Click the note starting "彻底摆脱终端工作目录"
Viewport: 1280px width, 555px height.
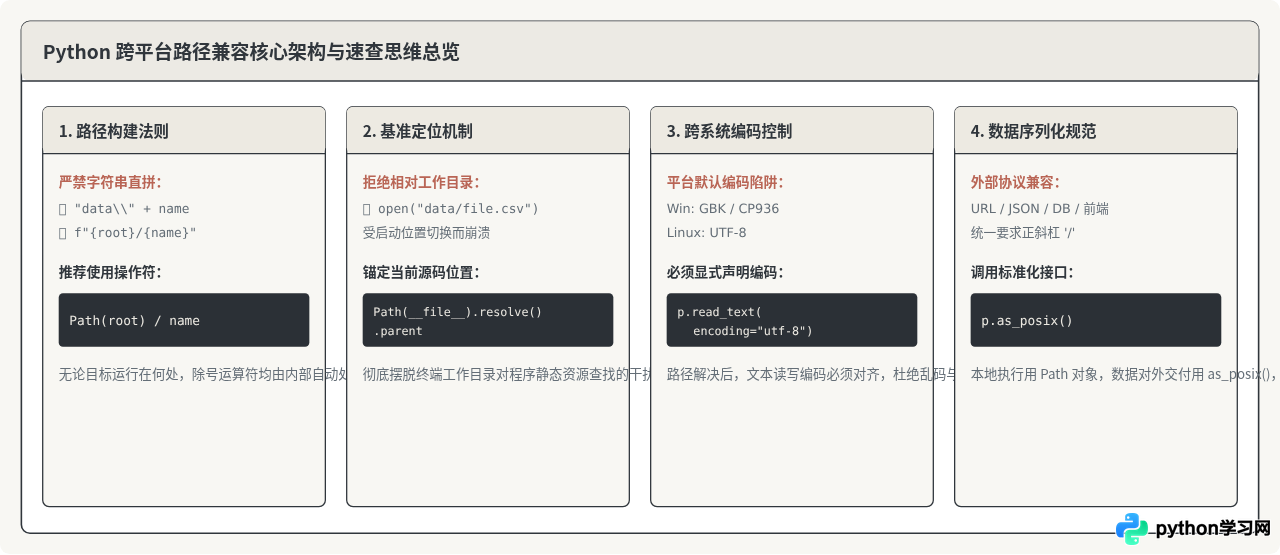(507, 375)
